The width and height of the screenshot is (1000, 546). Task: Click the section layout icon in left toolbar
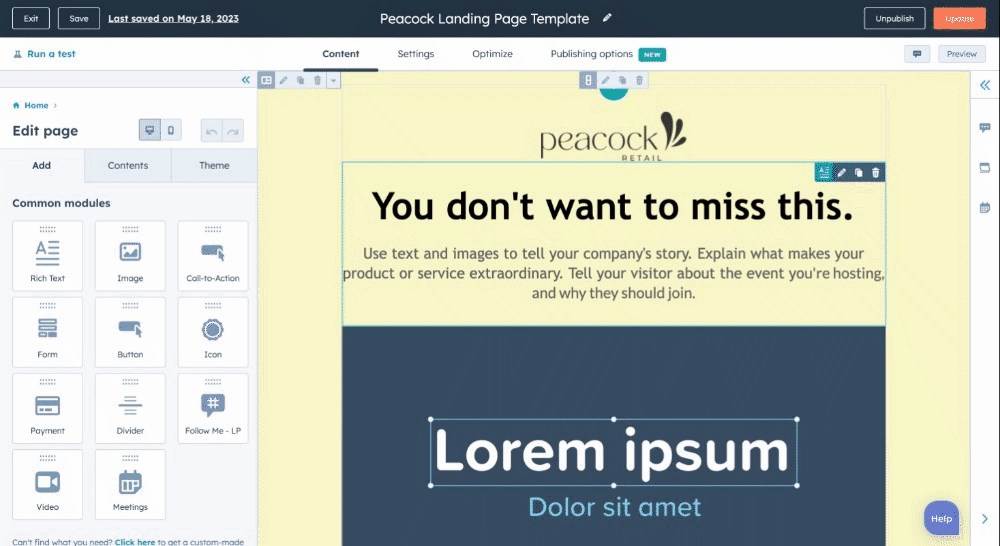click(x=267, y=80)
